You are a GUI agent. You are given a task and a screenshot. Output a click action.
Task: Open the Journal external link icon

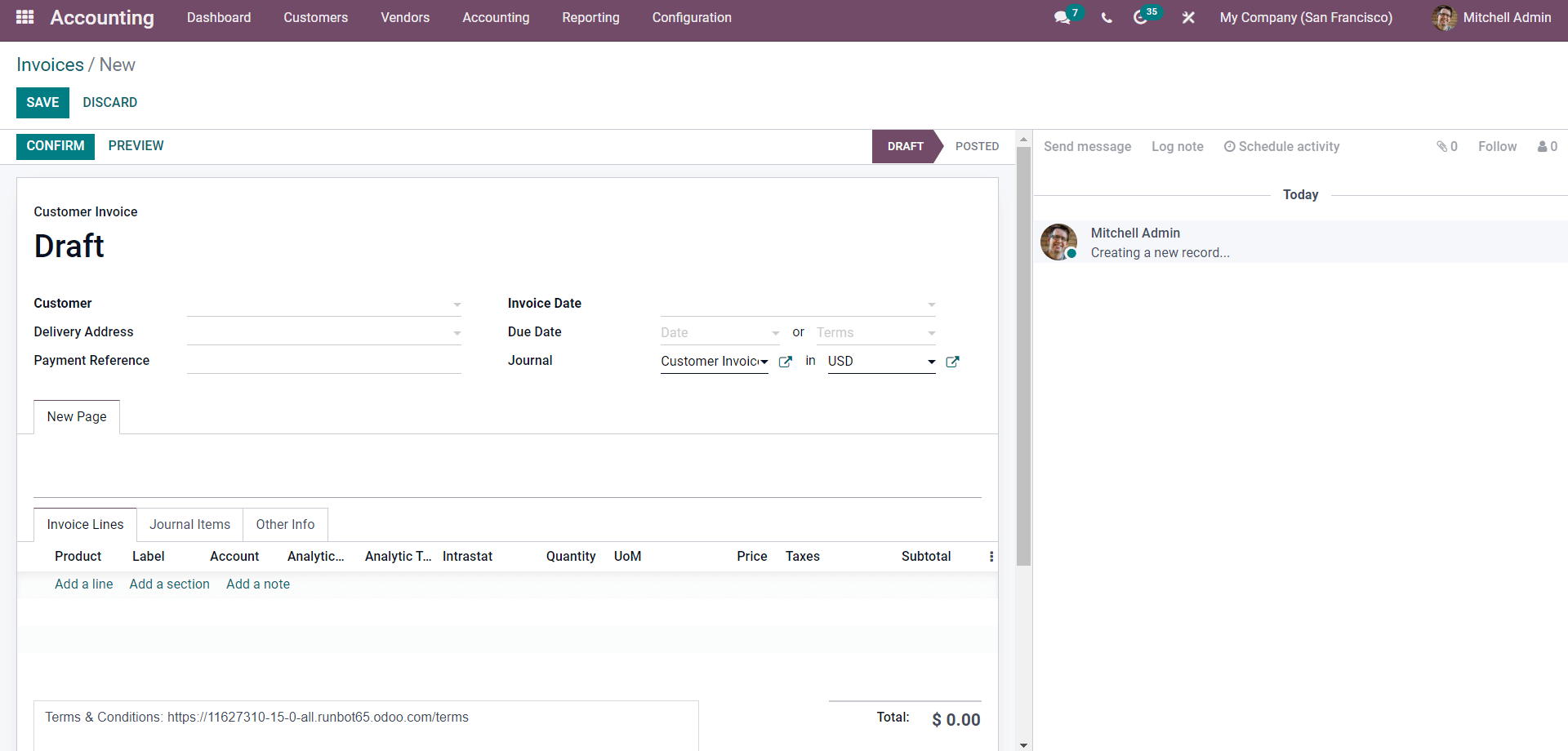pos(785,362)
